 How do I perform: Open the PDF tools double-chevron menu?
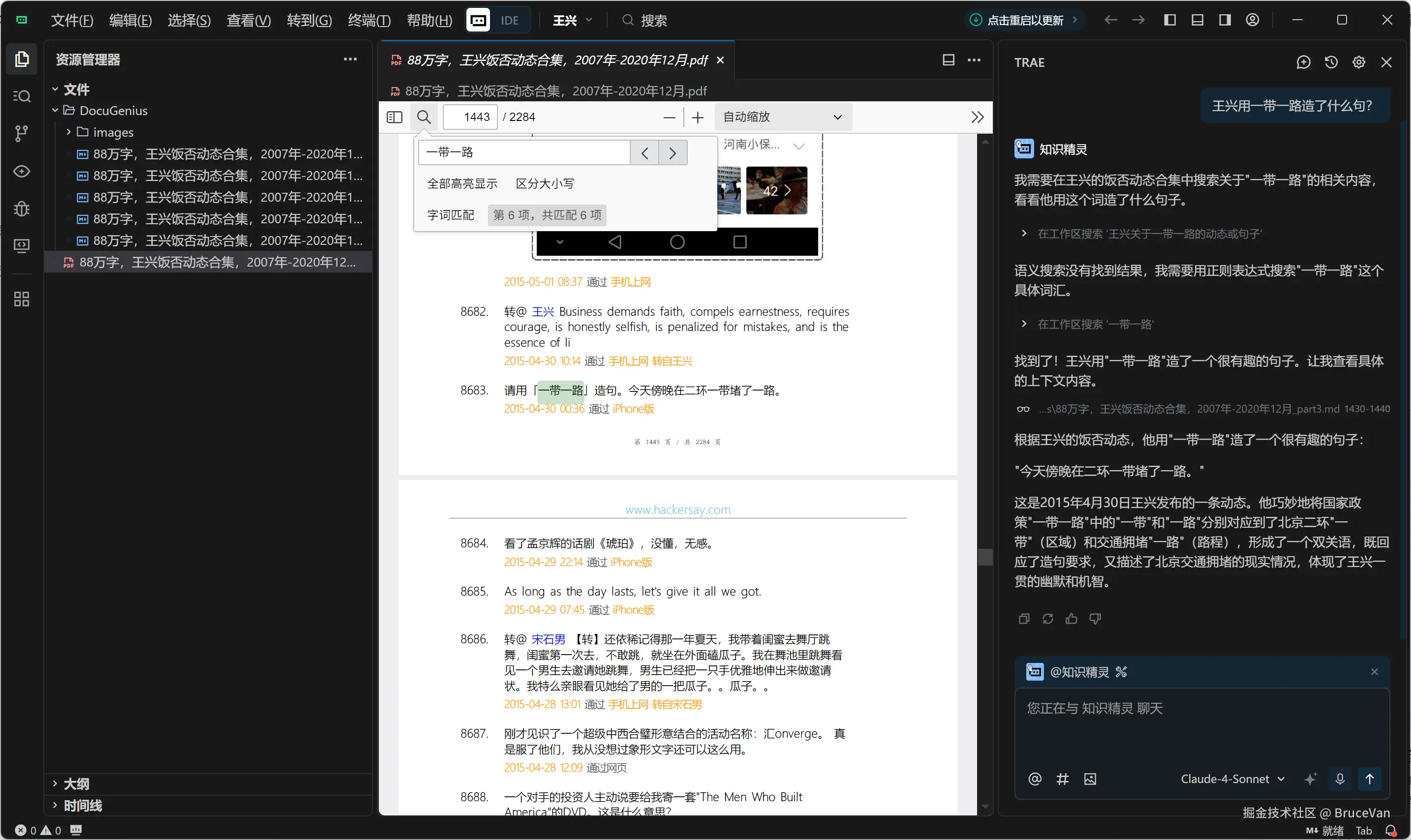pyautogui.click(x=977, y=117)
